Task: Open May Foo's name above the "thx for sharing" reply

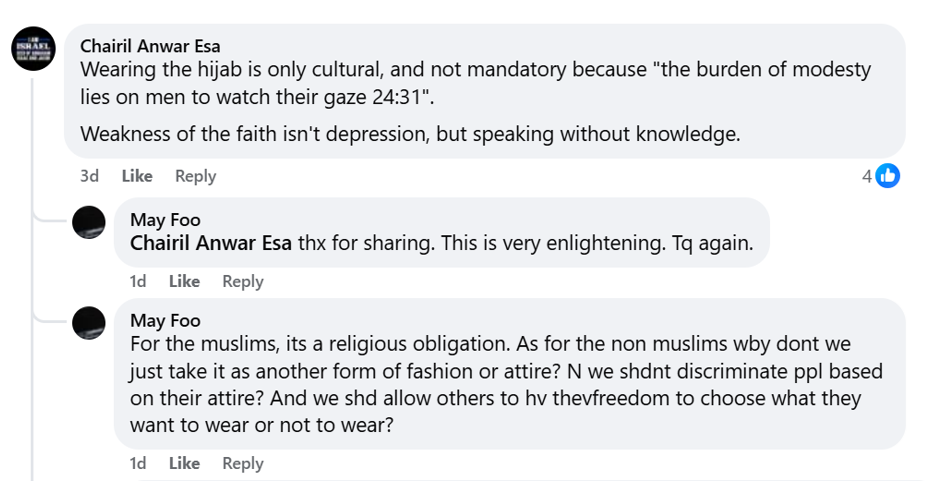Action: (x=165, y=220)
